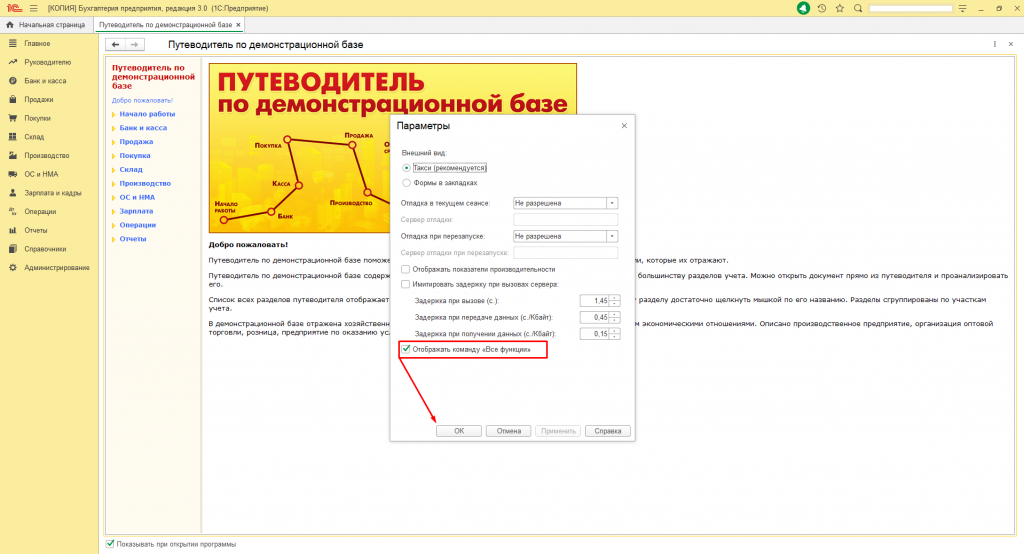The height and width of the screenshot is (554, 1024).
Task: Open the Руководителю chart icon
Action: tap(12, 62)
